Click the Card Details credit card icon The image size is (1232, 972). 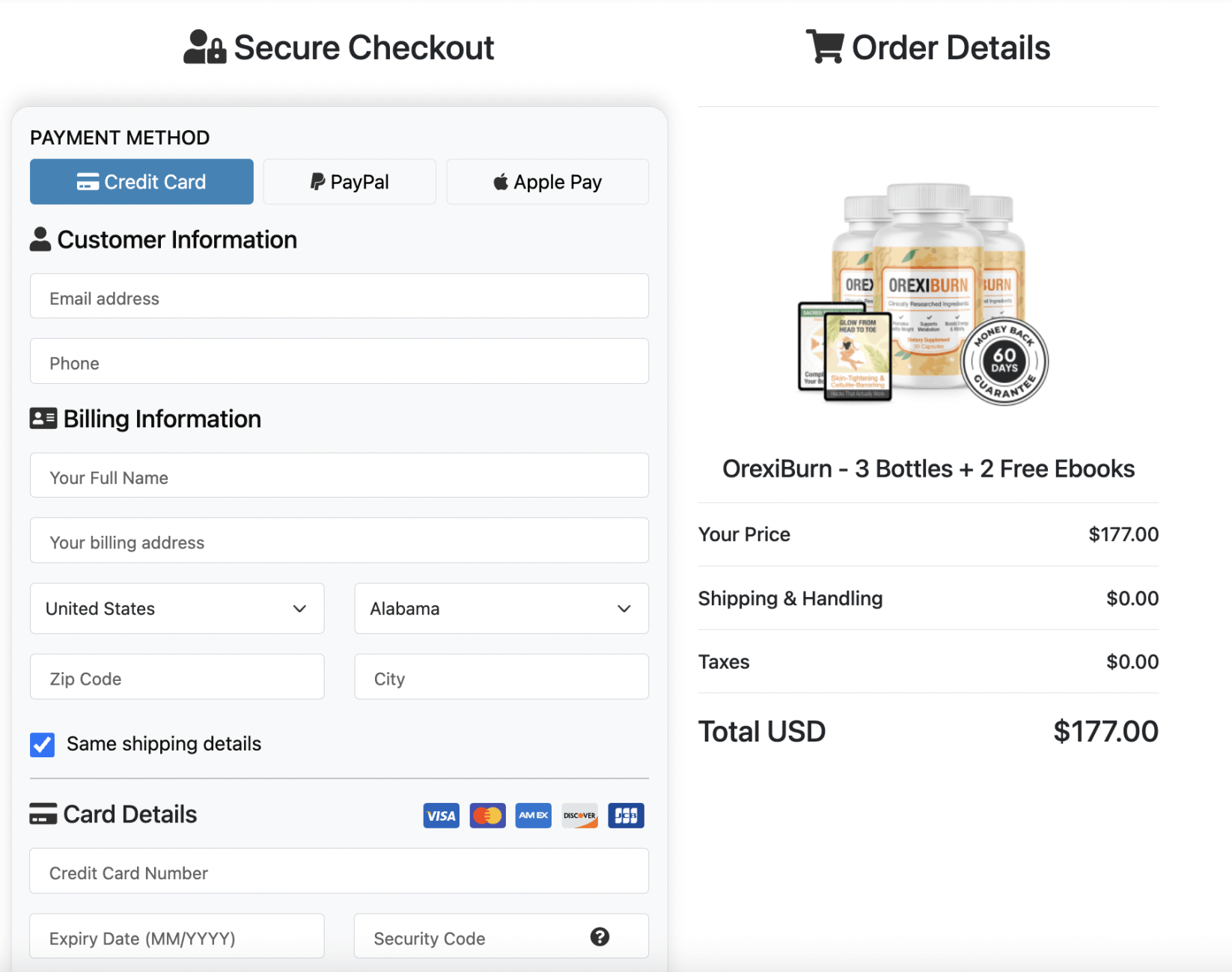pos(43,814)
